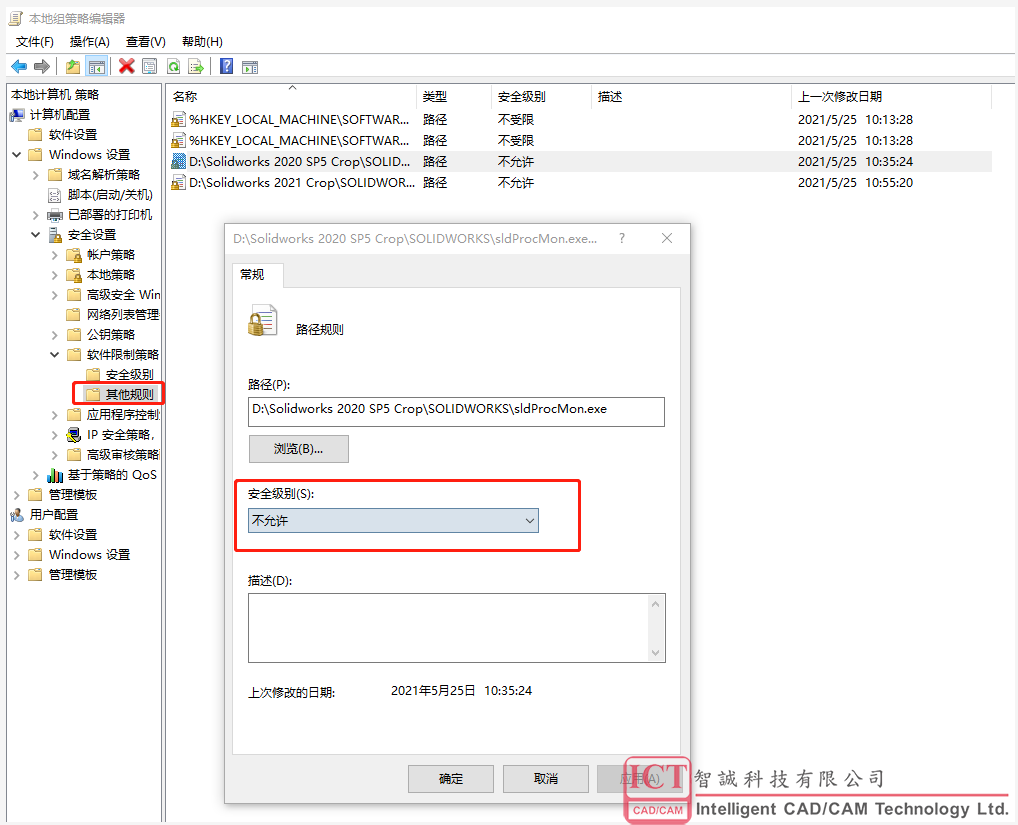Collapse the 软件限制策略 node
This screenshot has width=1018, height=825.
point(55,355)
